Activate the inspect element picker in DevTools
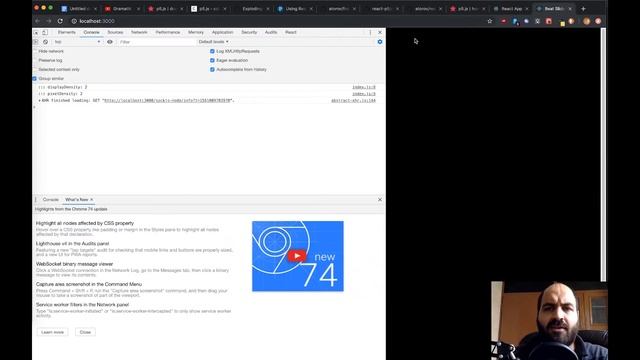This screenshot has width=640, height=360. [36, 32]
